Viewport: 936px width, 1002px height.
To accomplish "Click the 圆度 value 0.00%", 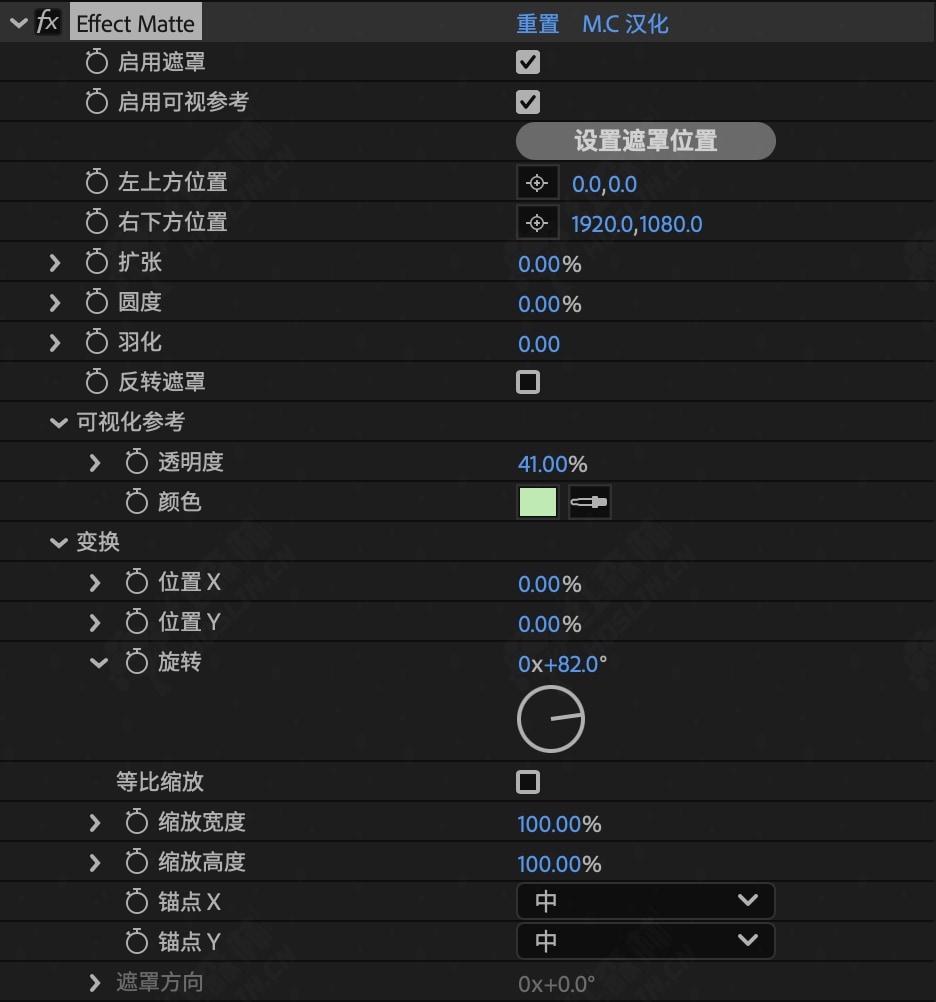I will [549, 304].
